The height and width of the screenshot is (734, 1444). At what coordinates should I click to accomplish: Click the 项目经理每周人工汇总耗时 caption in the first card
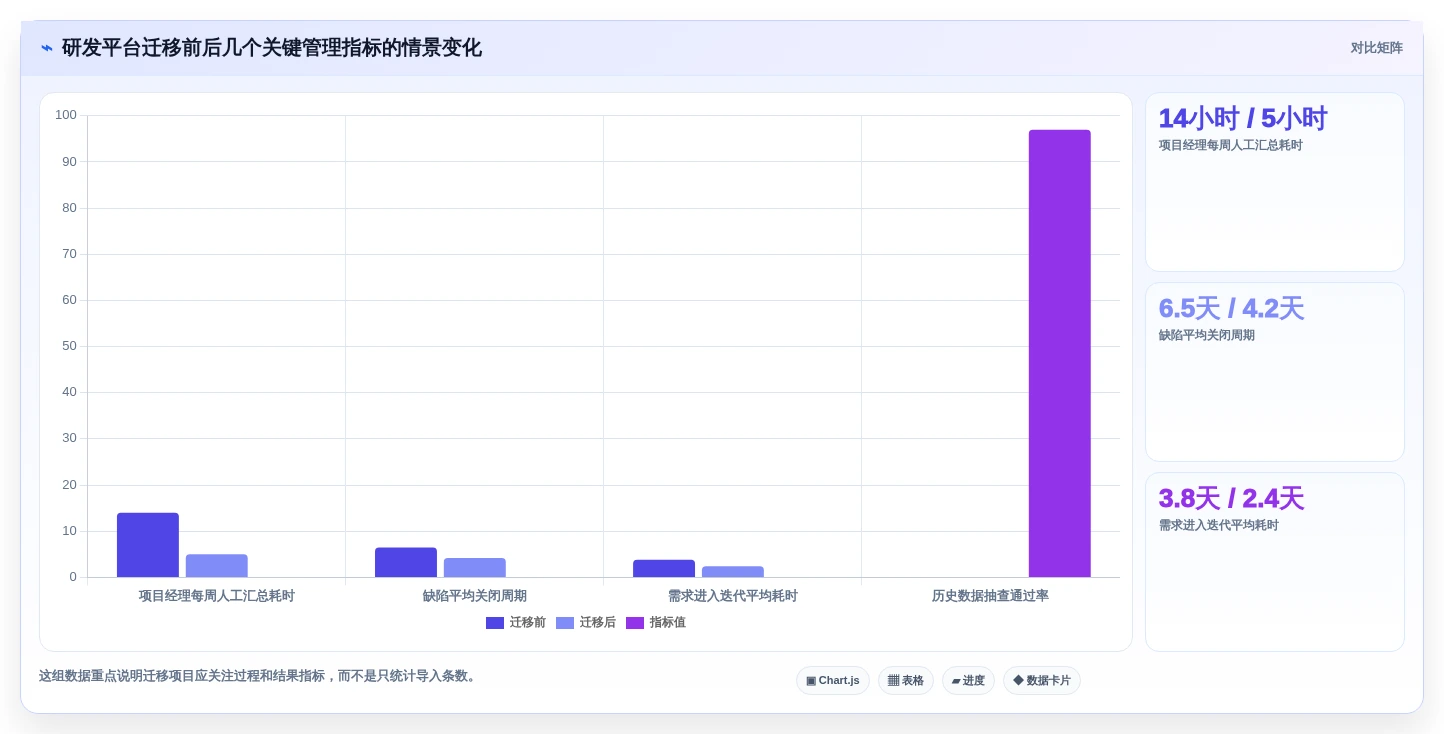click(1231, 145)
